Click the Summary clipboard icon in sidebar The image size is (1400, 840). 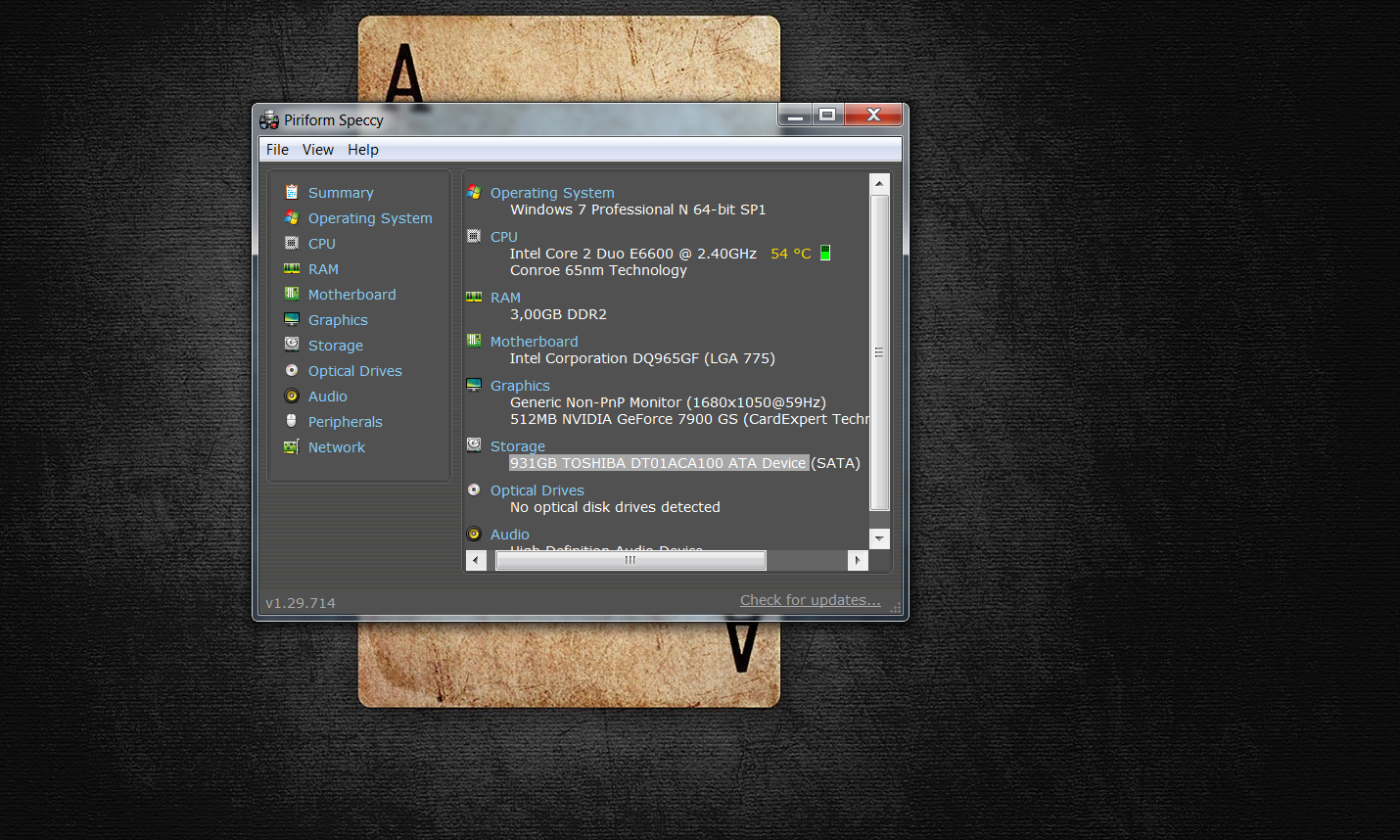click(292, 192)
